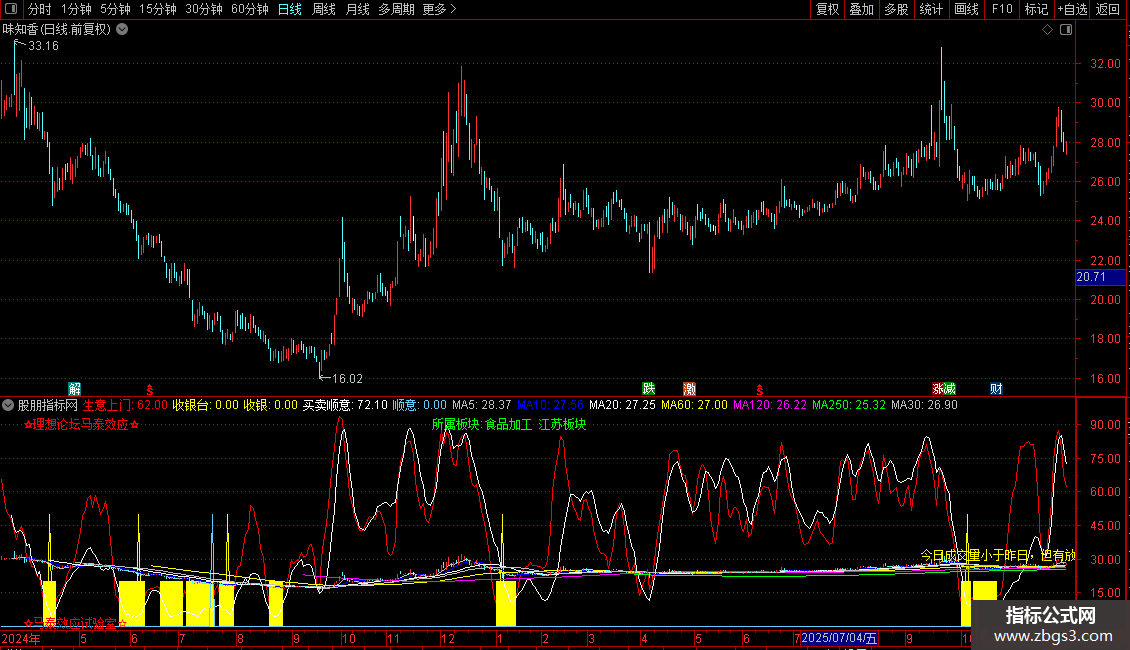
Task: Click the 33.16 high price annotation
Action: 43,46
